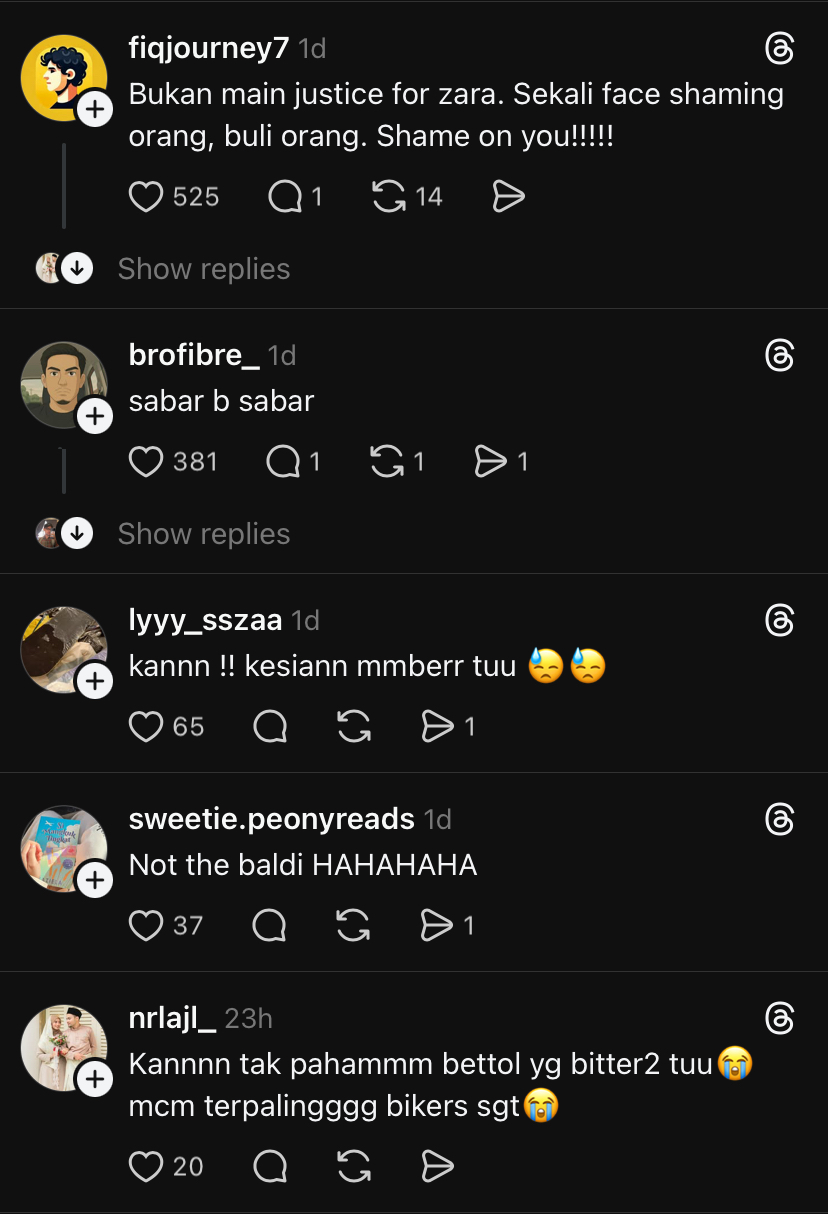The image size is (828, 1214).
Task: Repost fiqjourney7's comment
Action: 389,197
